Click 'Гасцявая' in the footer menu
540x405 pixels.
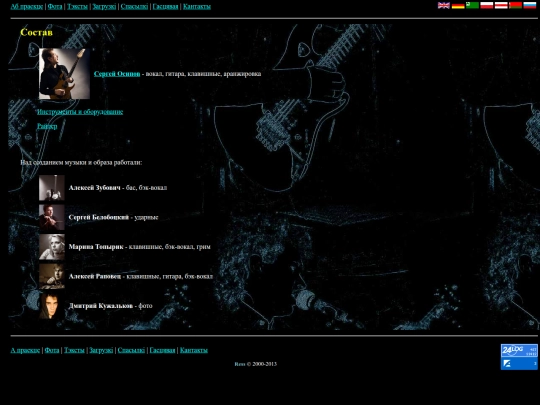162,350
